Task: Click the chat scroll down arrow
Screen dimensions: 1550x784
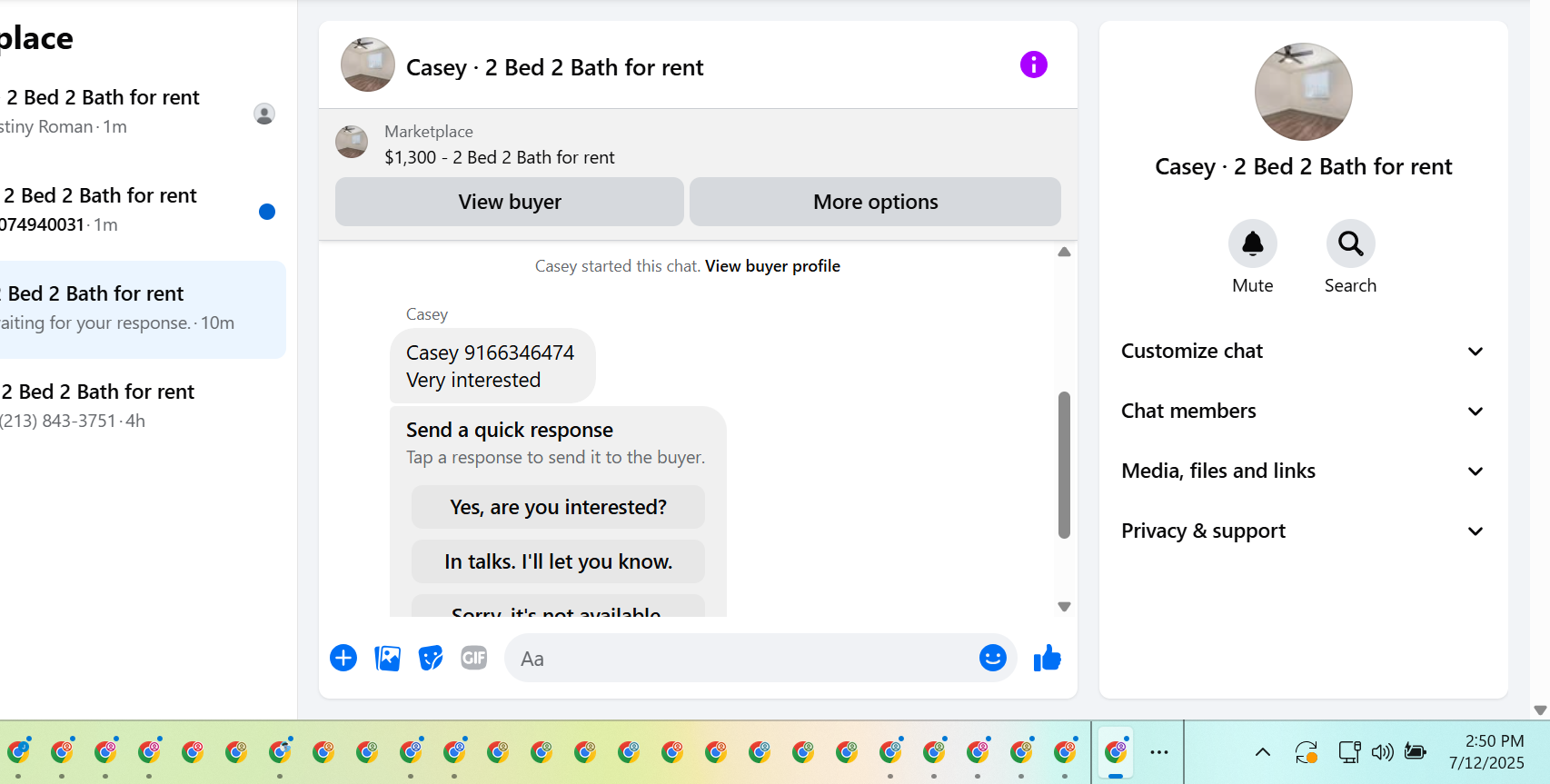Action: point(1064,607)
